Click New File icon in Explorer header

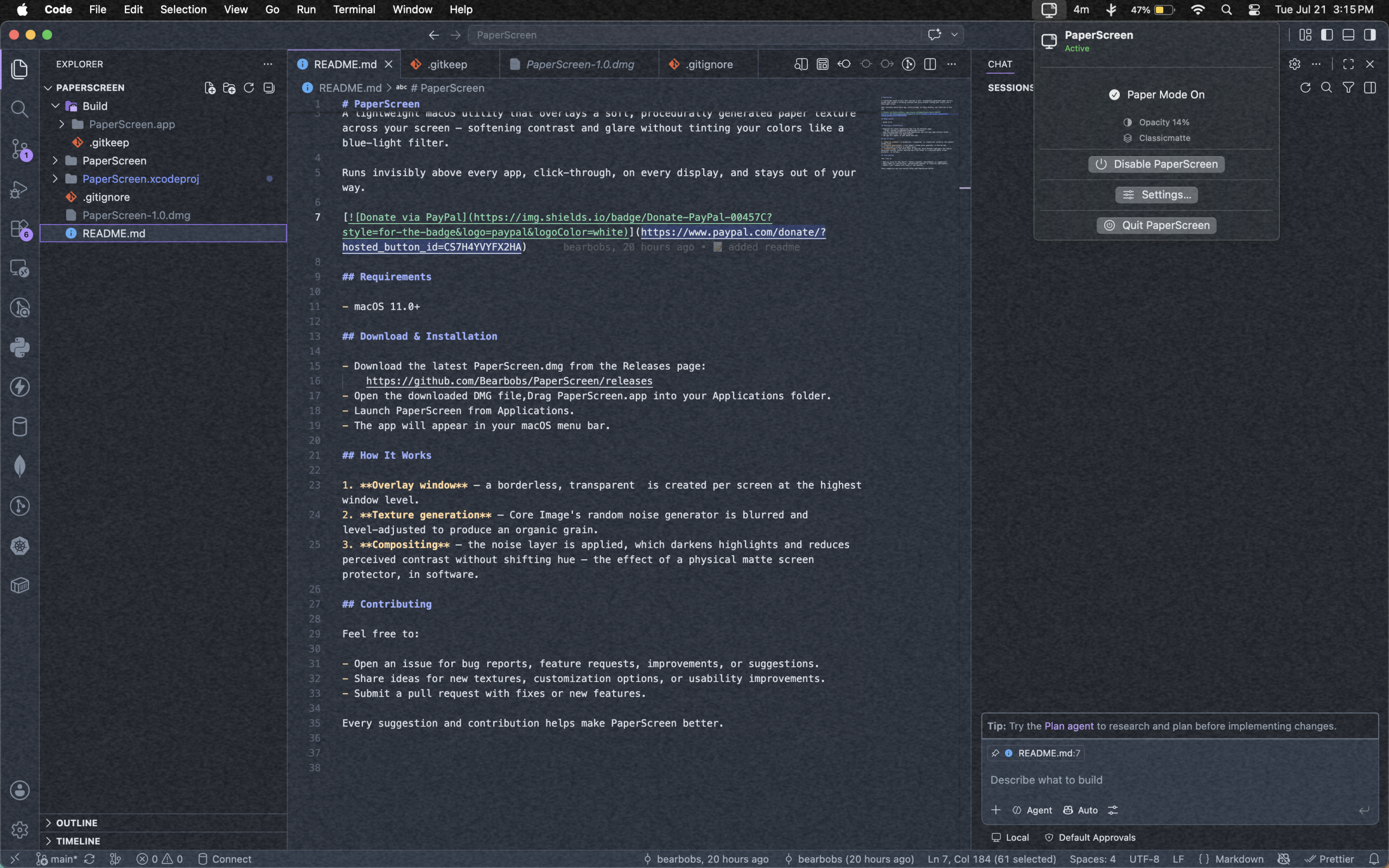pyautogui.click(x=209, y=88)
